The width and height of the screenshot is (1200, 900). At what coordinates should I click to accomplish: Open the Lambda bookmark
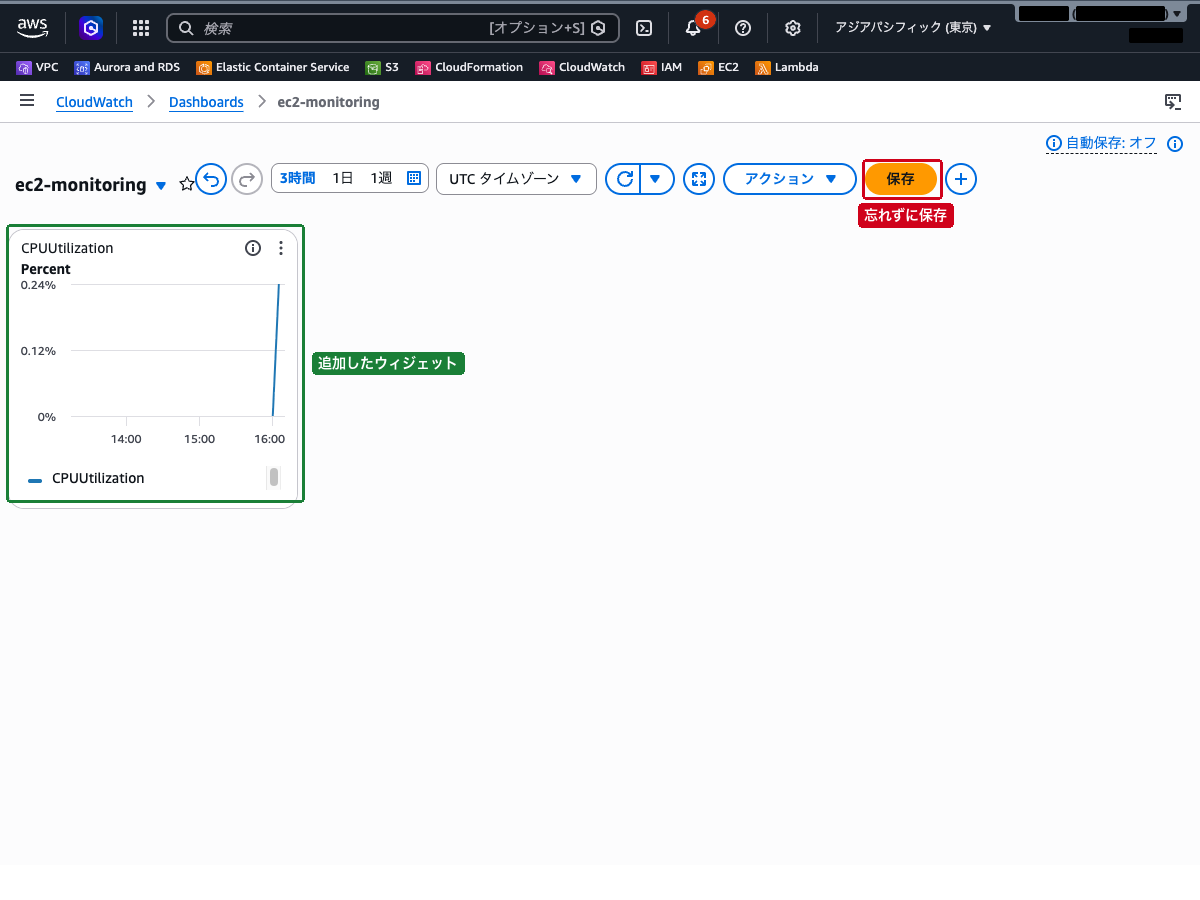(787, 68)
